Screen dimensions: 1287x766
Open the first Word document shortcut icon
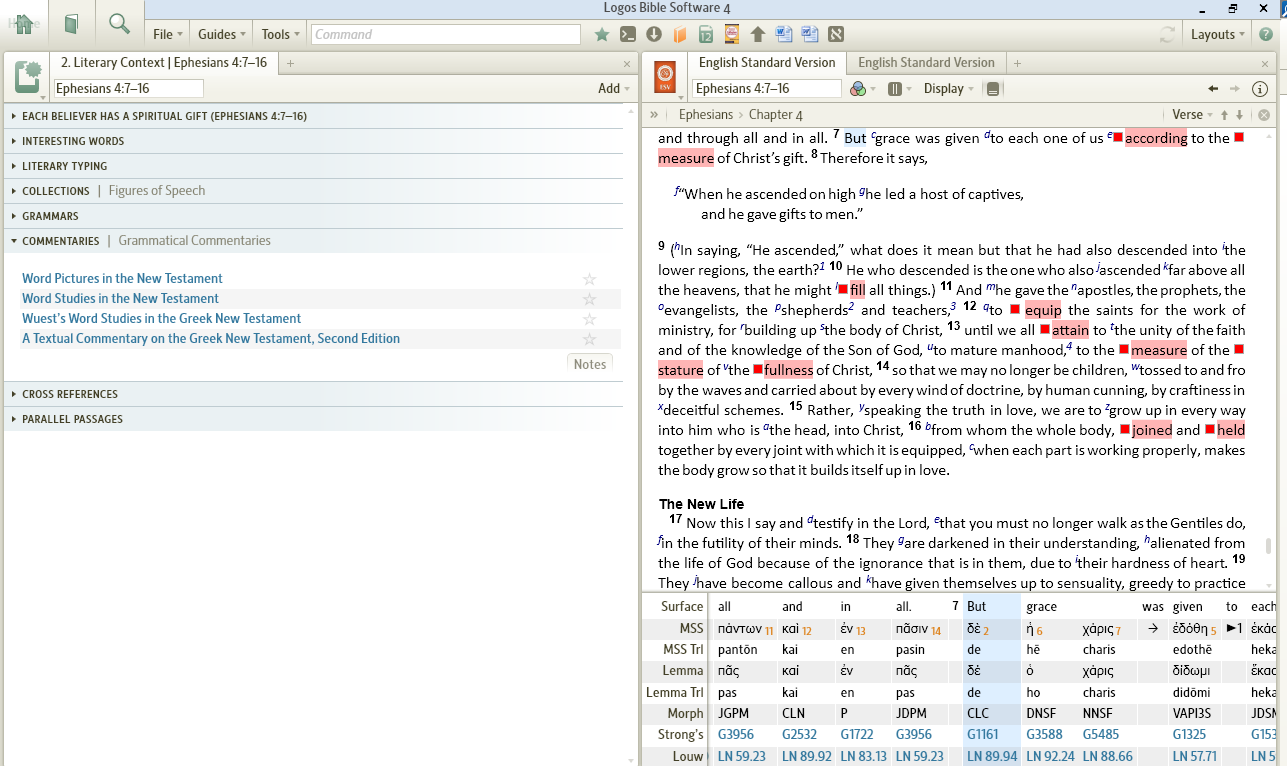[784, 35]
